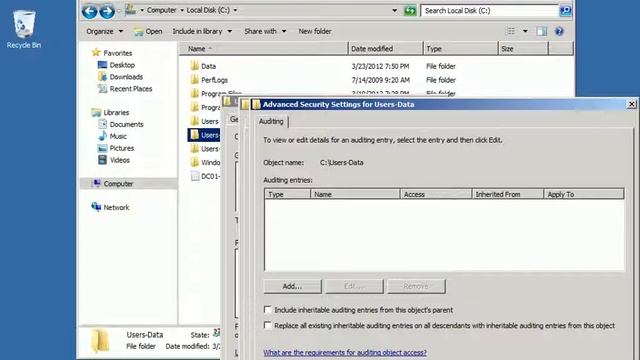Open Favorites star in navigation pane

(x=96, y=52)
